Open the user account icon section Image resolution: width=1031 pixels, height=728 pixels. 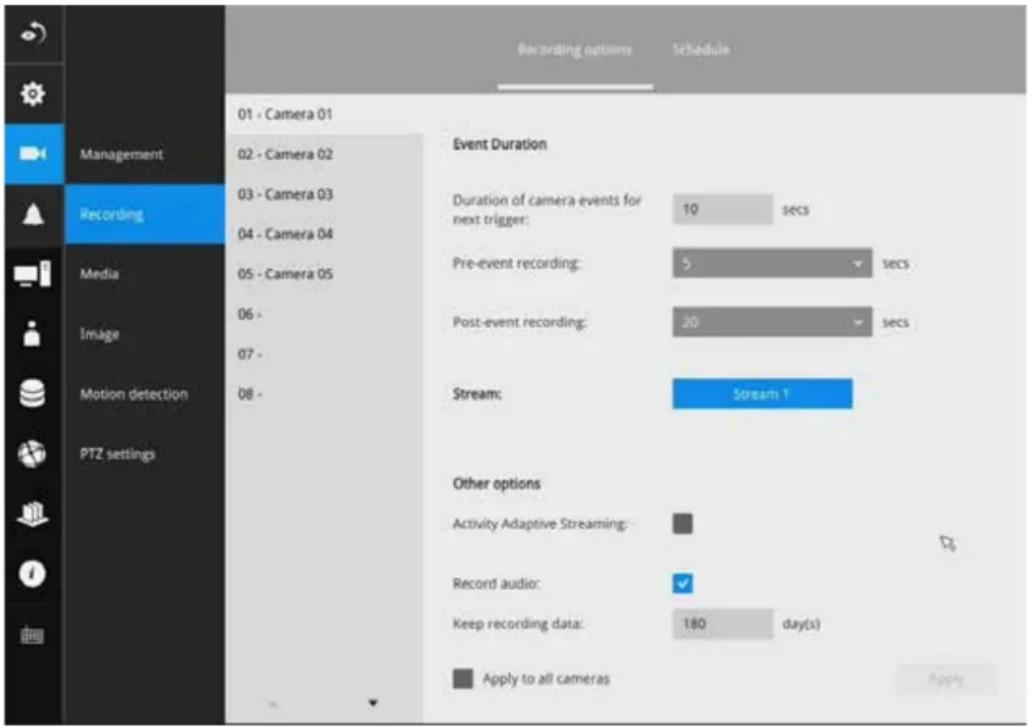32,333
